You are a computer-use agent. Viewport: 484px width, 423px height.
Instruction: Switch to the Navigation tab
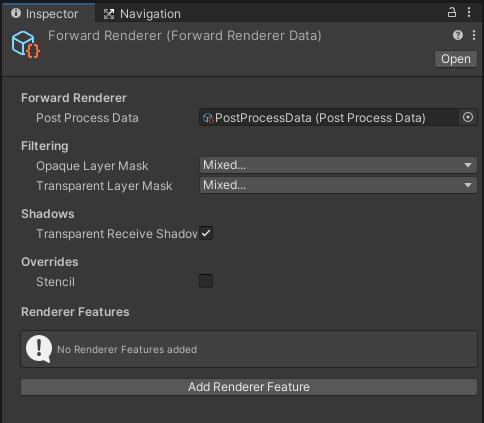click(x=143, y=14)
